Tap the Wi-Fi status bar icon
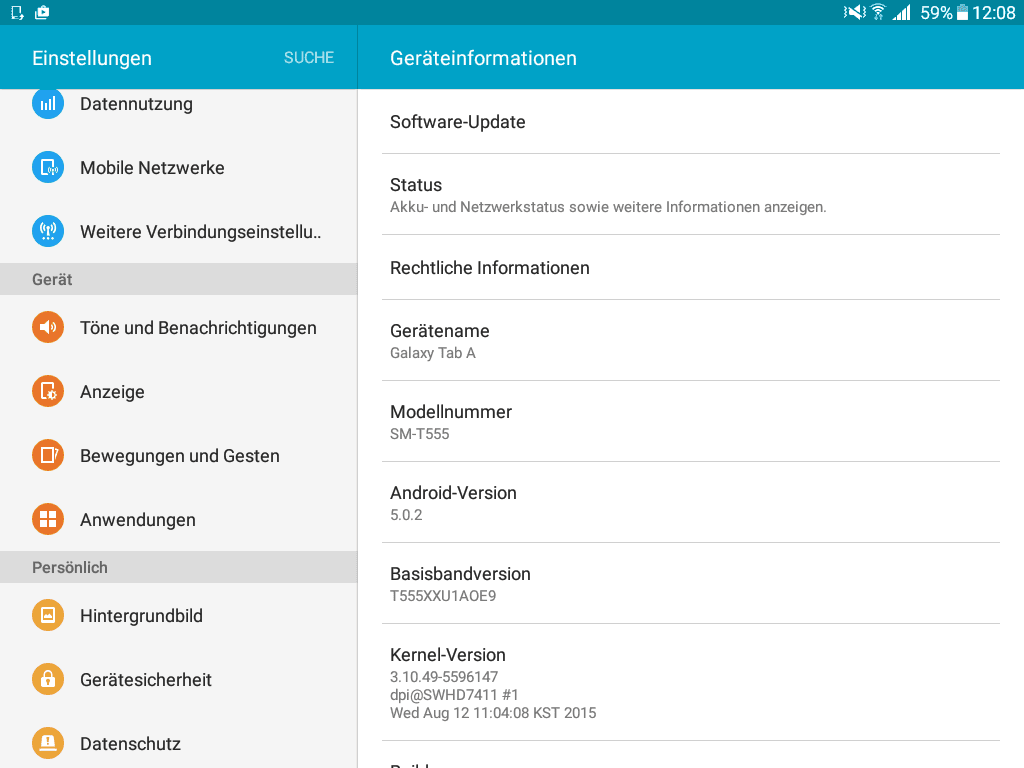 [878, 12]
